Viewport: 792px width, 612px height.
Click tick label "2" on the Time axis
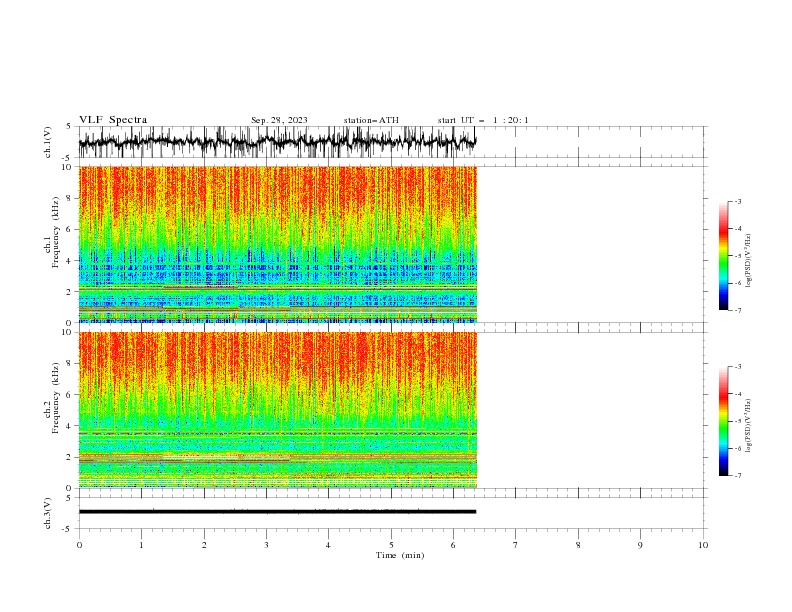click(204, 545)
